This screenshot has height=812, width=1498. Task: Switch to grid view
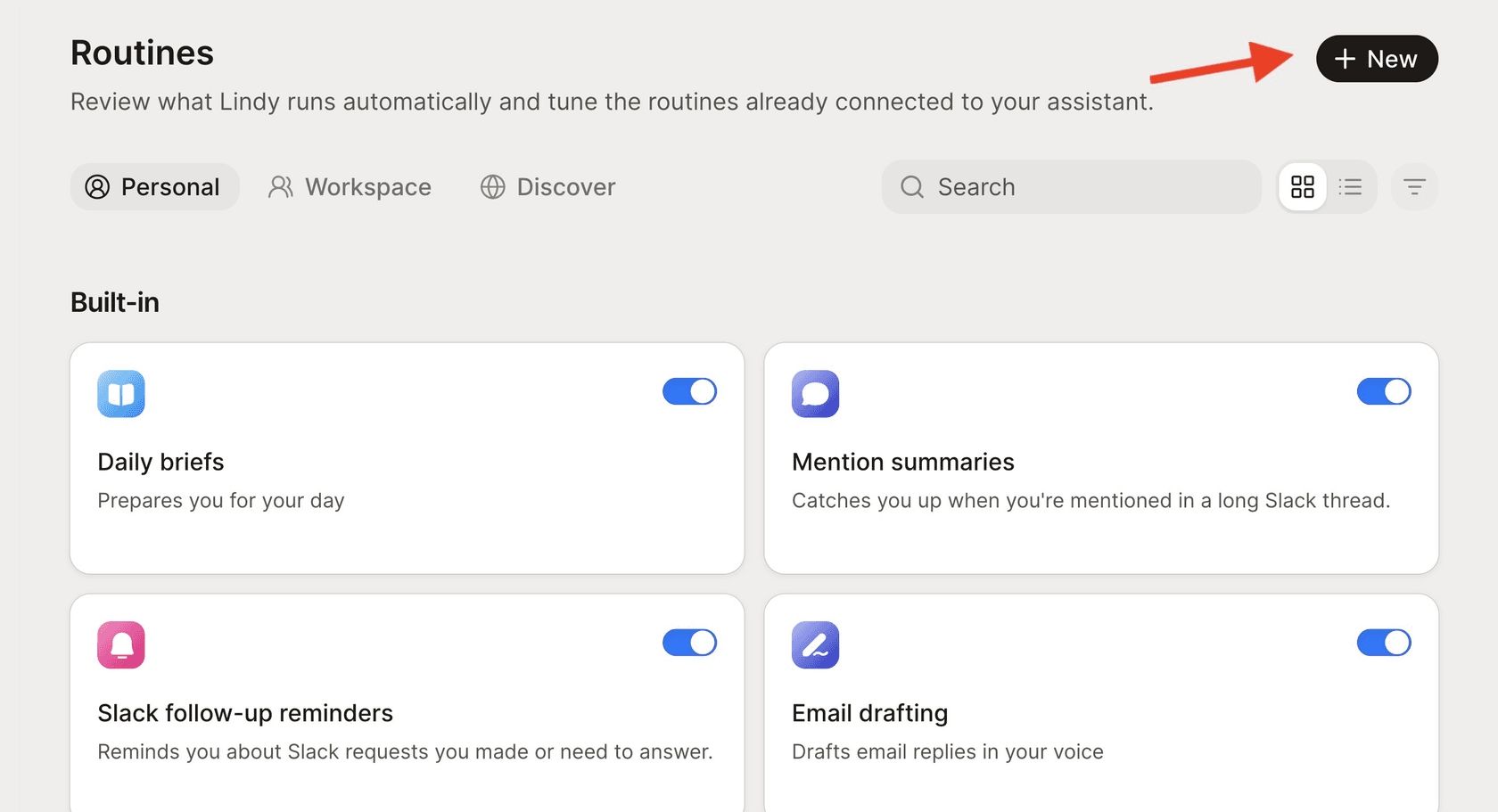pyautogui.click(x=1303, y=187)
